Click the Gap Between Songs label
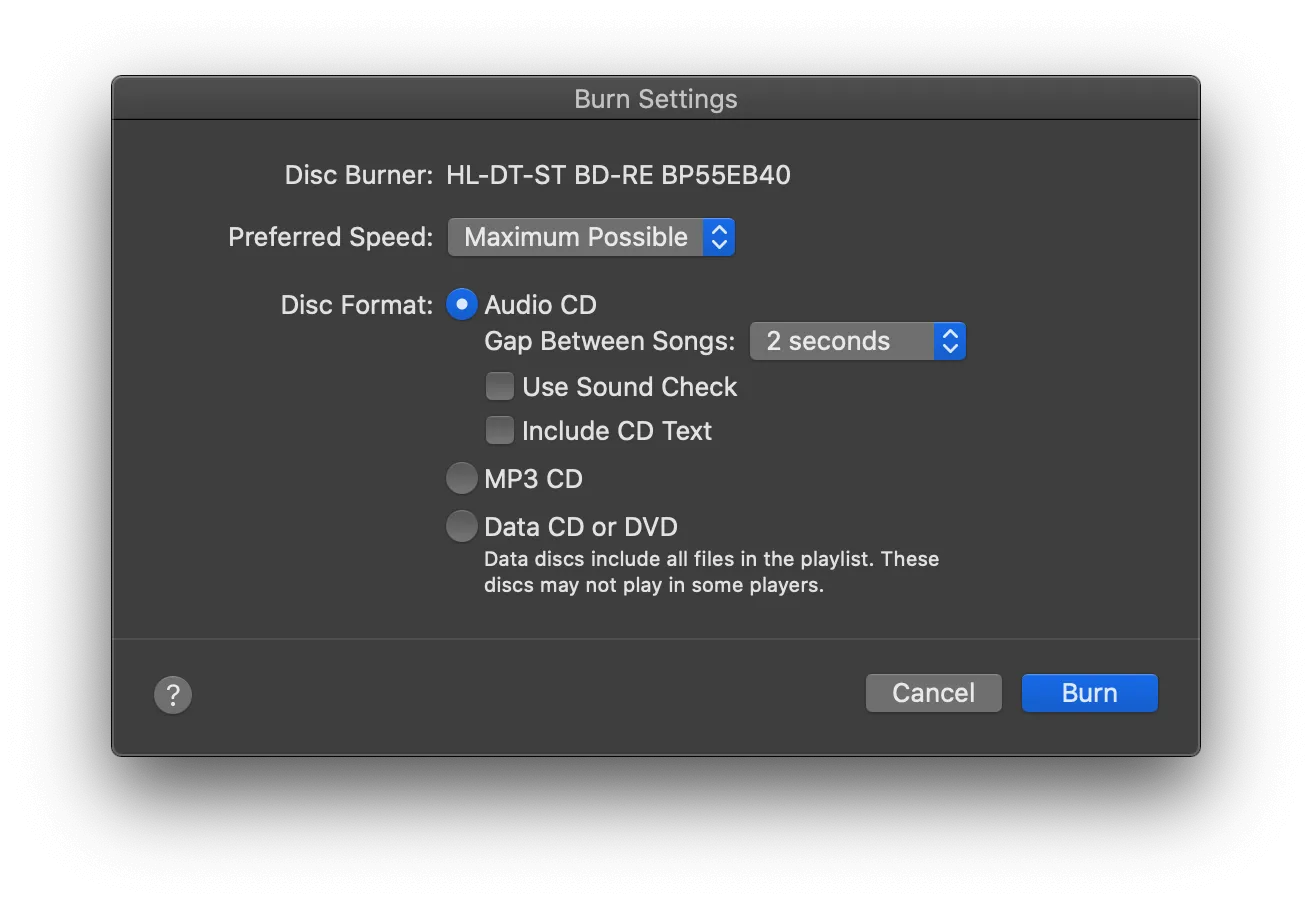 point(610,341)
